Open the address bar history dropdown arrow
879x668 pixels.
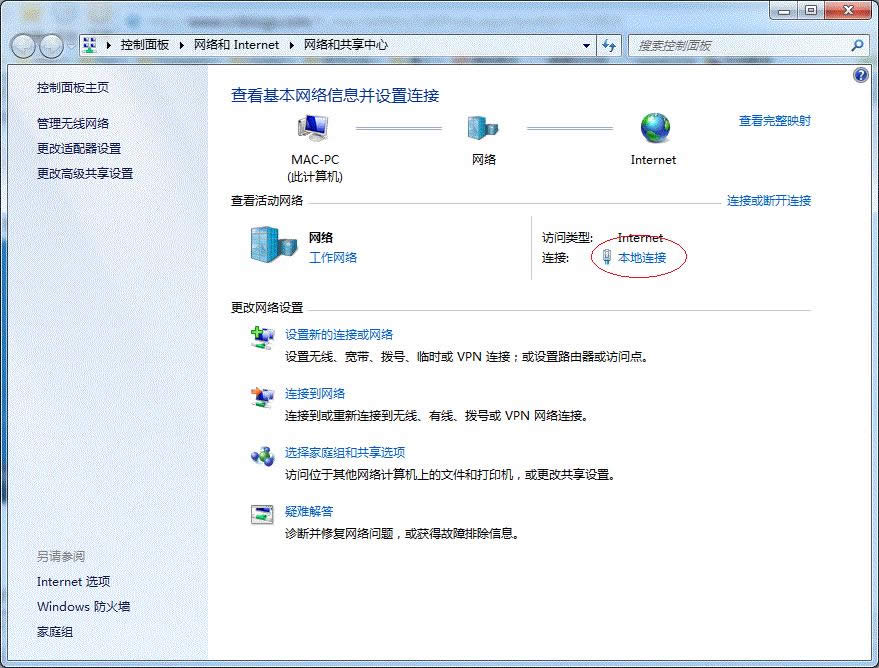click(x=585, y=45)
